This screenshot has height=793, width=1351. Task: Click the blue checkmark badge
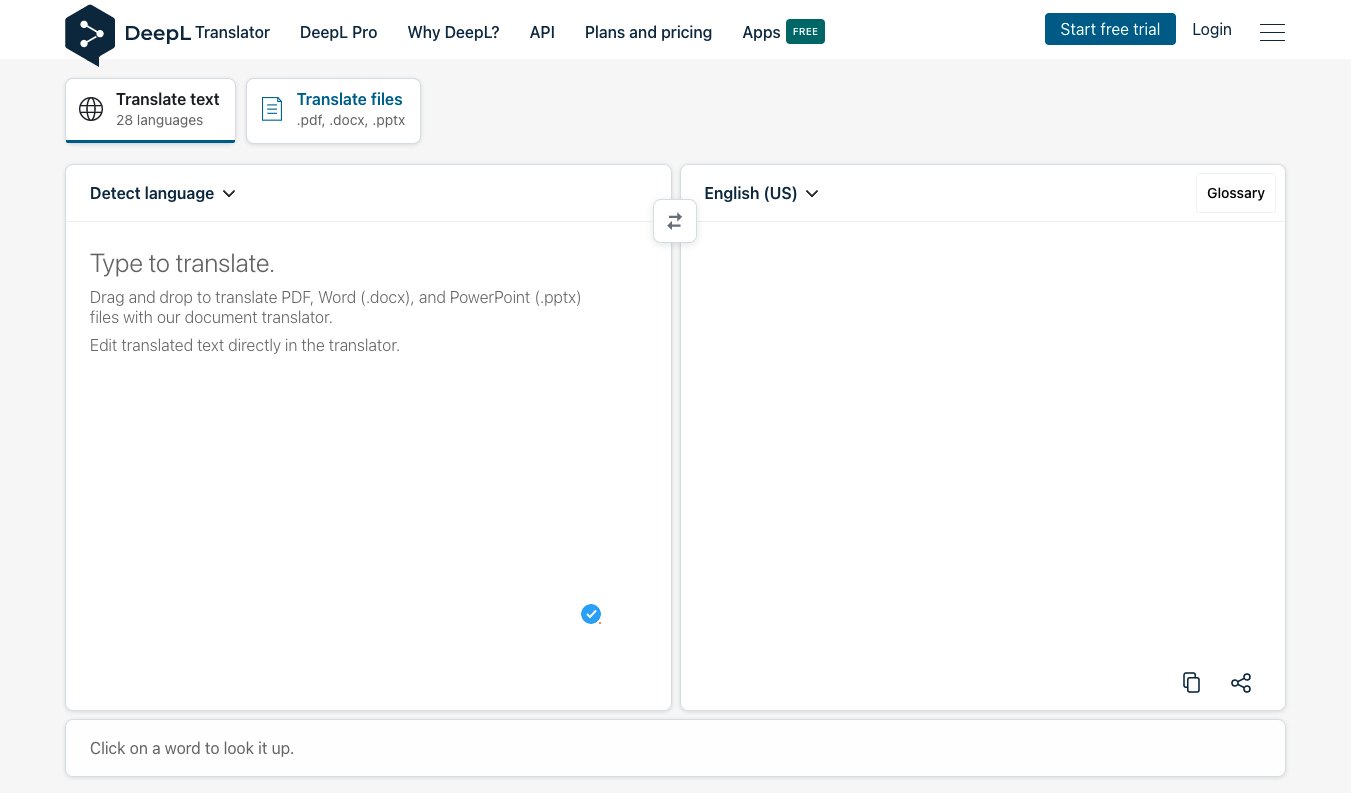[591, 614]
